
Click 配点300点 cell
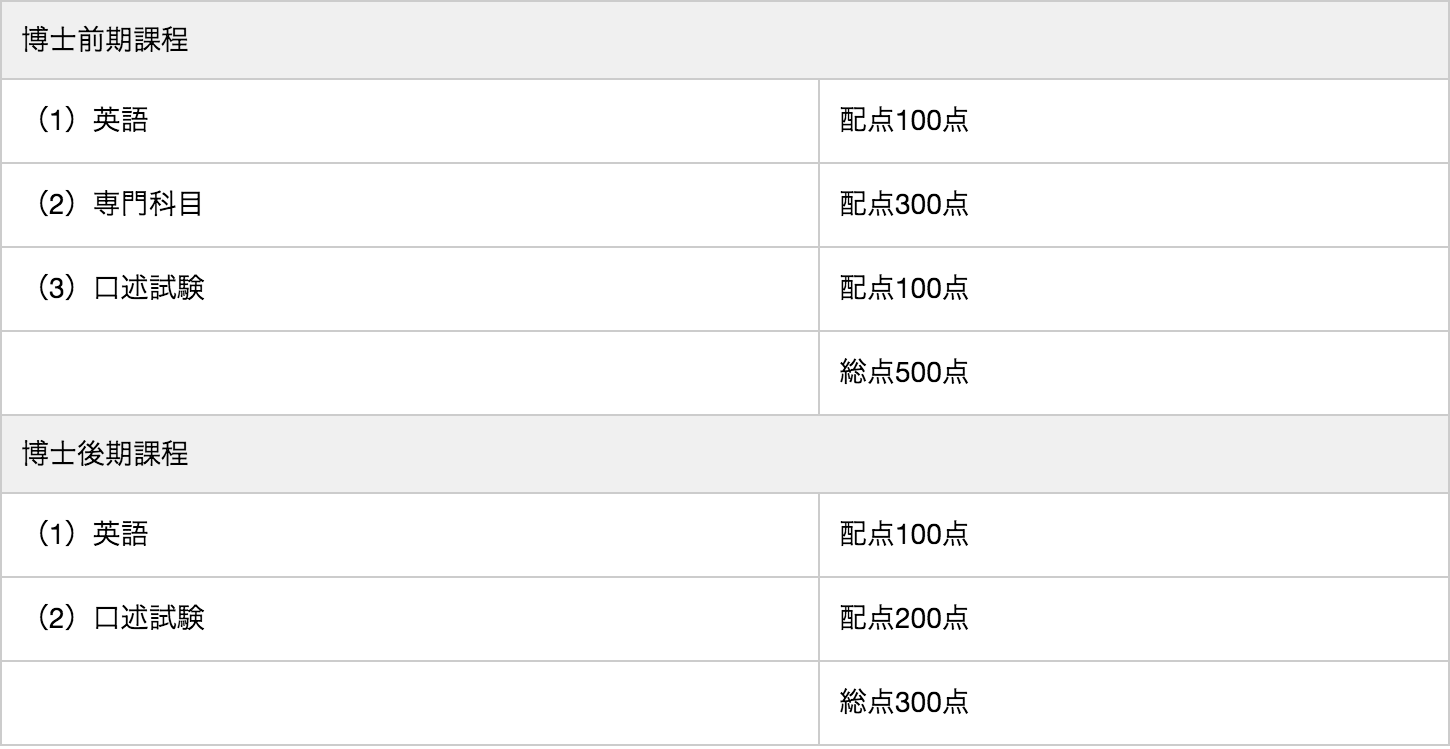[x=1134, y=205]
